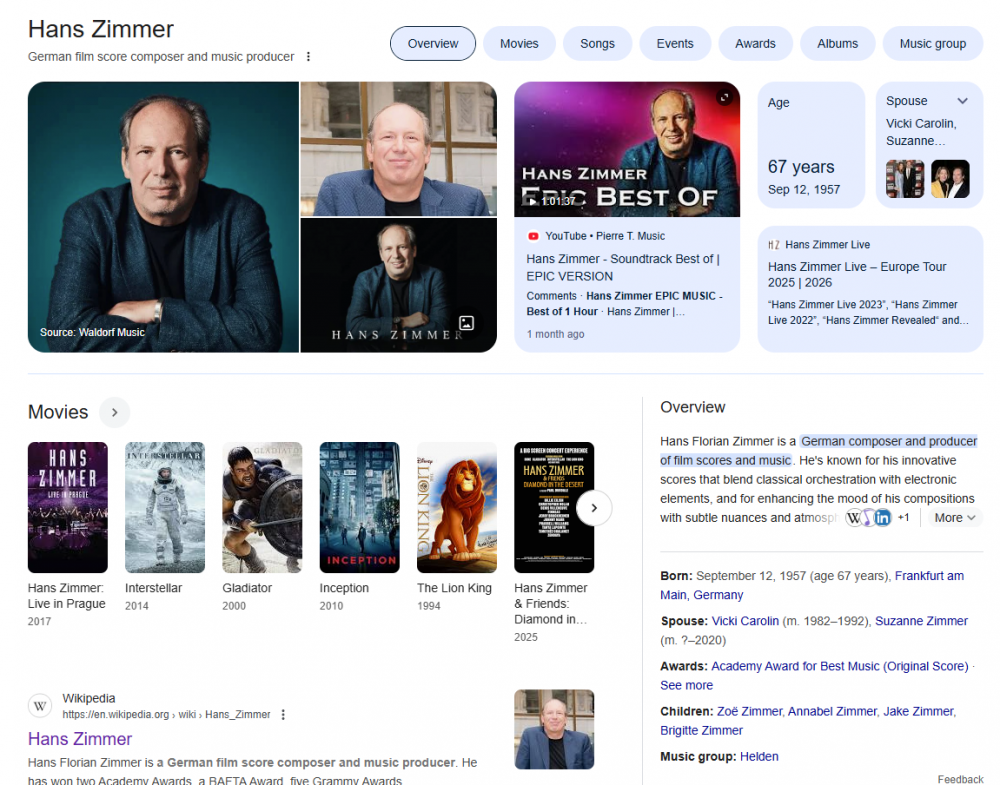Open the Hans Zimmer Wikipedia result title
Viewport: 1000px width, 785px height.
[80, 739]
